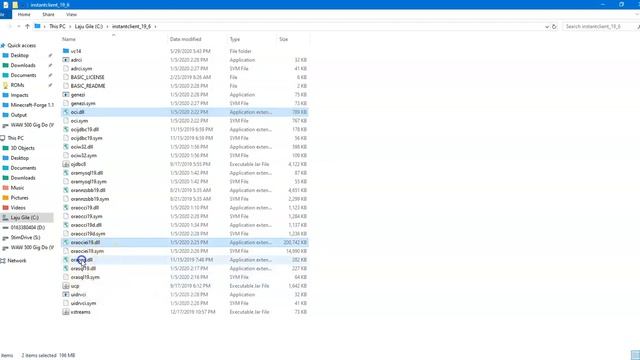Click the BASIC_LICENSE file icon
This screenshot has width=640, height=360.
tap(66, 77)
